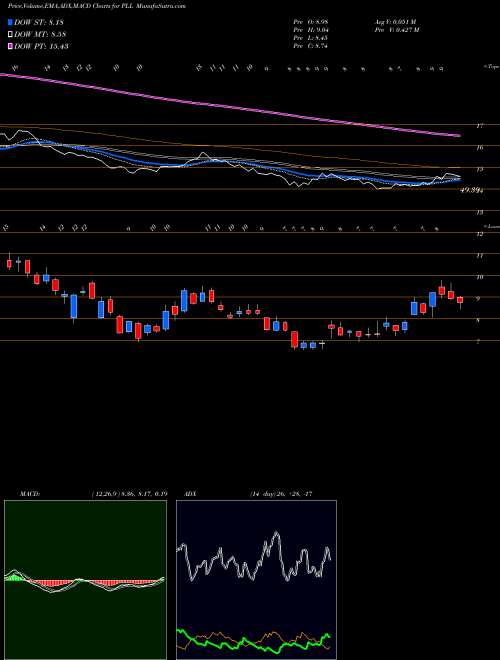The image size is (500, 660).
Task: Select the 'DOW ST: 8.18' legend label
Action: tap(39, 23)
